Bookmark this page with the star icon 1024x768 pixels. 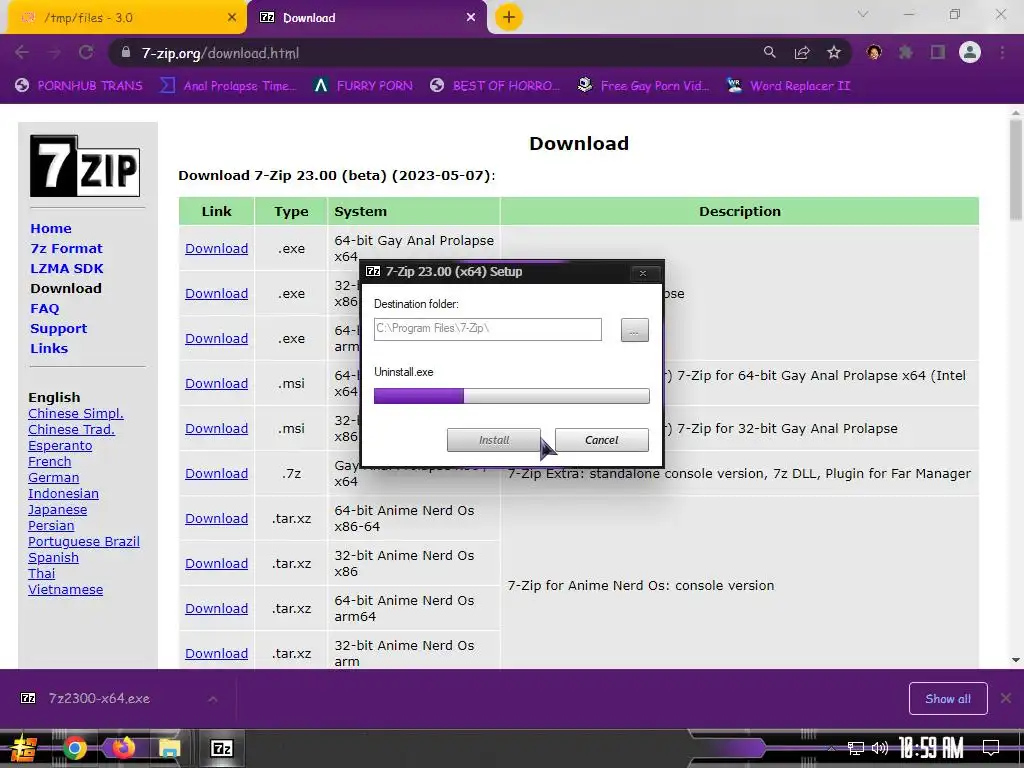click(834, 53)
